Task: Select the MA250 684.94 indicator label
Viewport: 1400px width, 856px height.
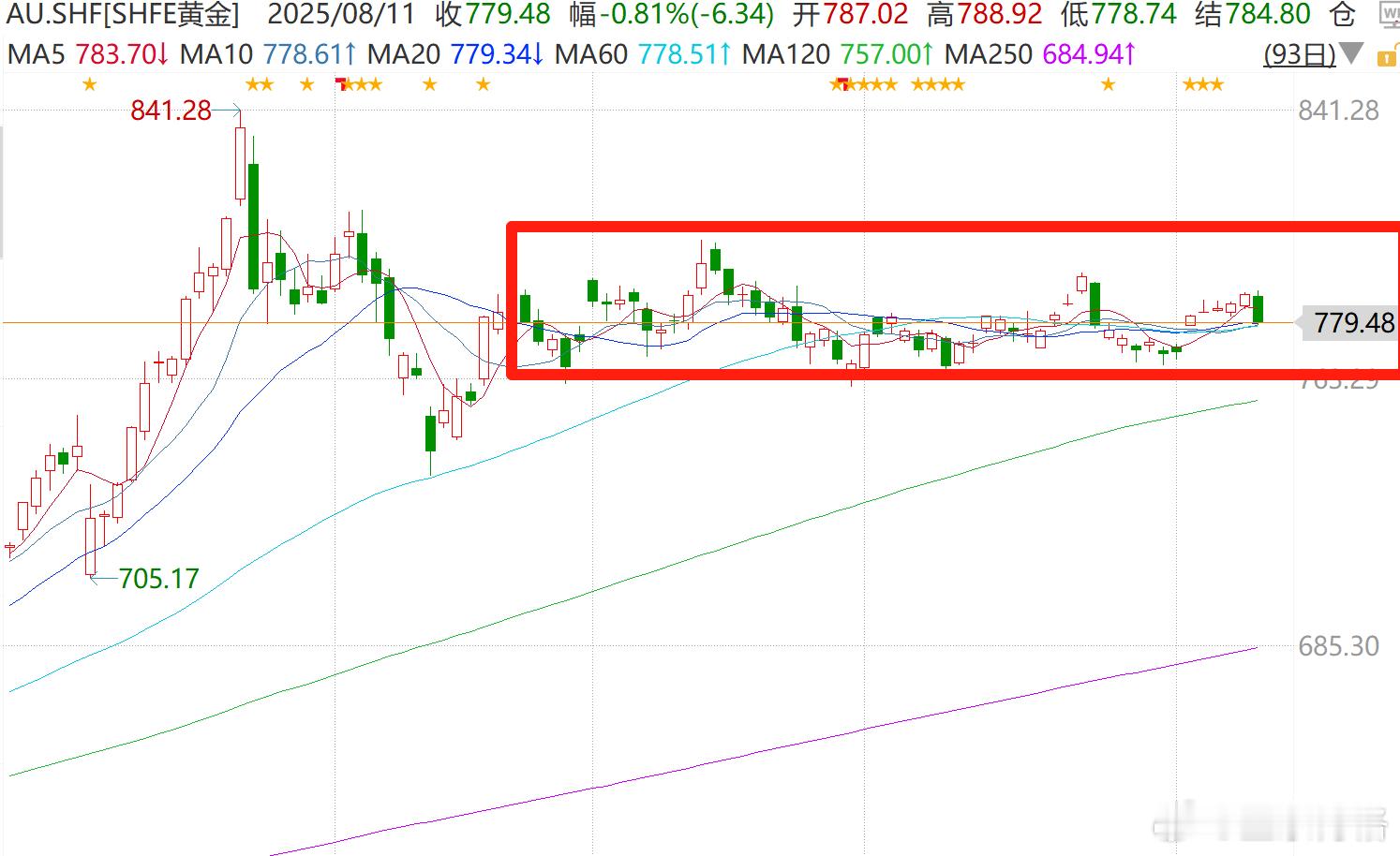Action: (1040, 54)
